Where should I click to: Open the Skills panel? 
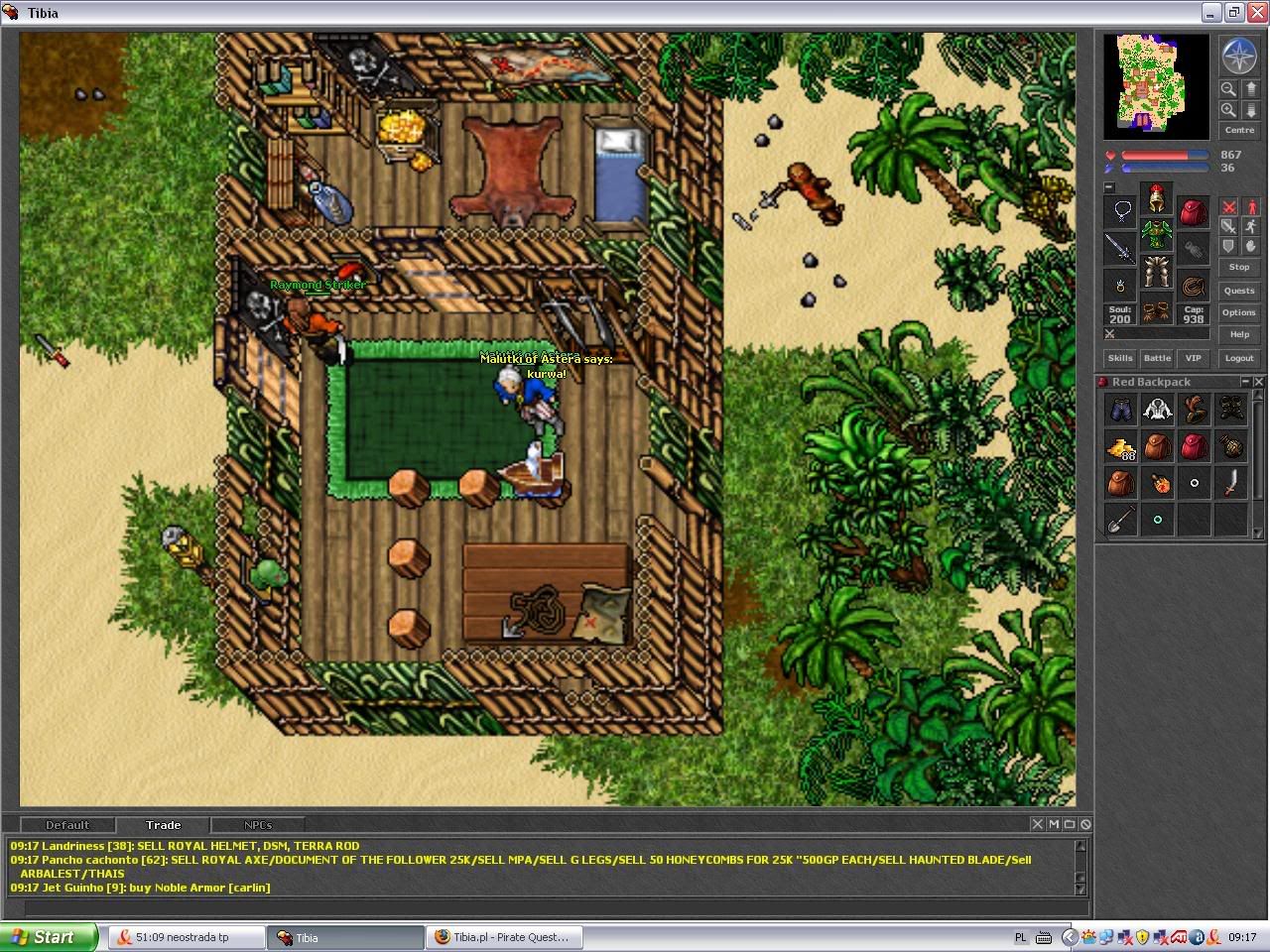(1120, 358)
